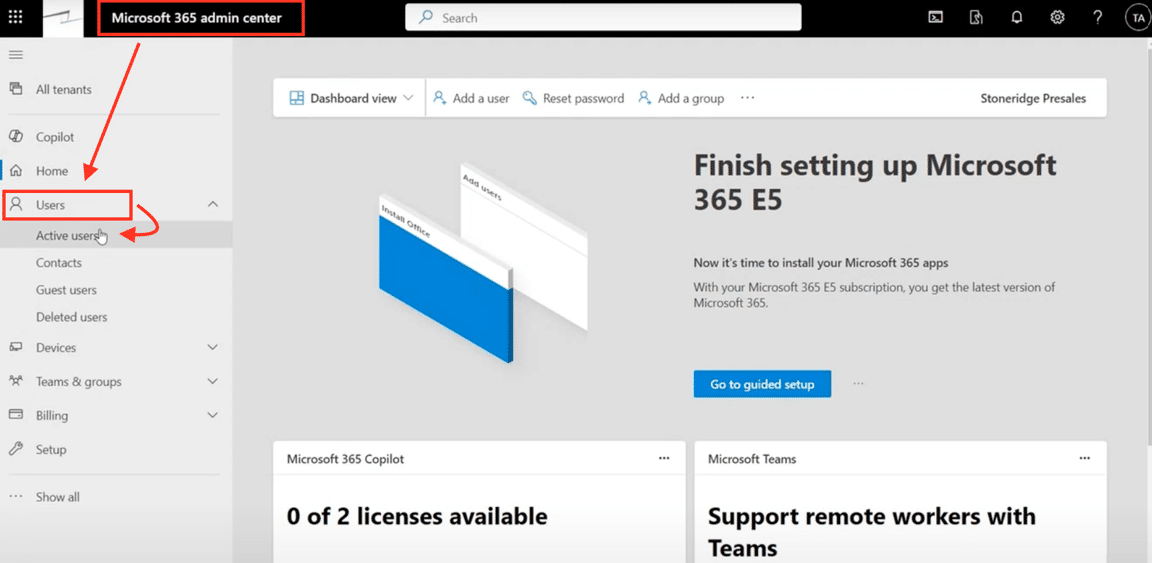Open the app launcher waffle icon

15,18
